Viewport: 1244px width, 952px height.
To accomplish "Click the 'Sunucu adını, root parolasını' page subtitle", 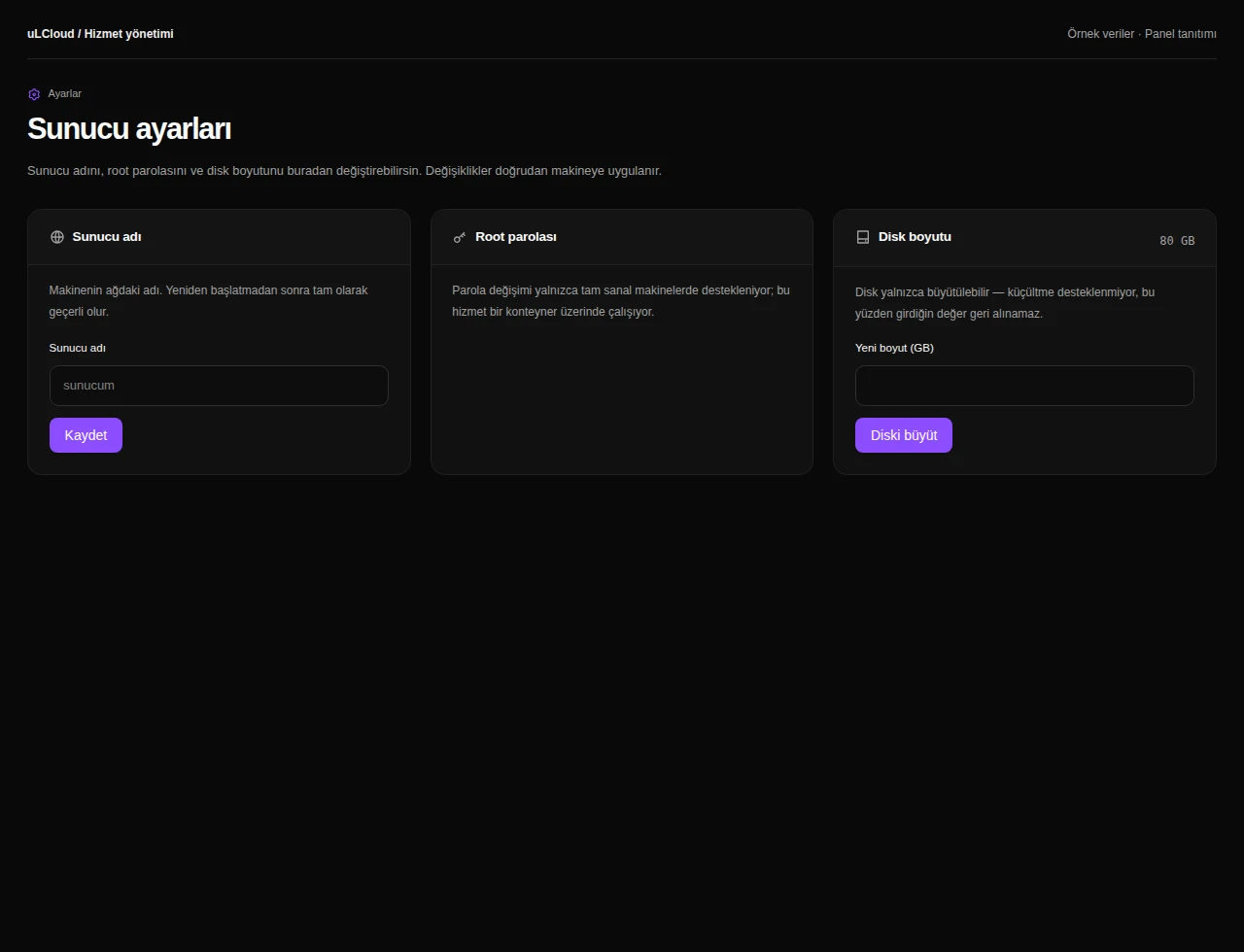I will point(344,171).
